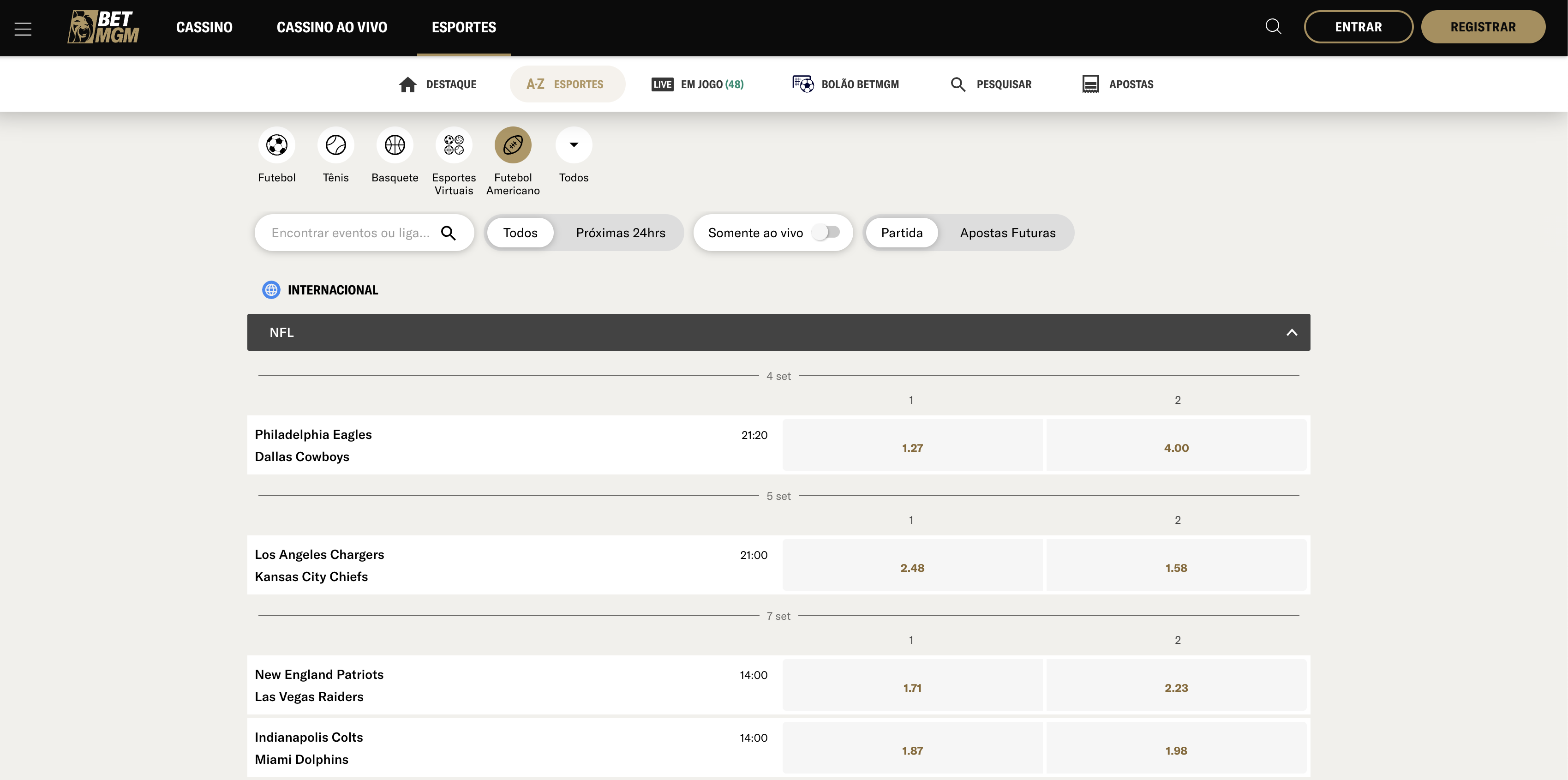Click the Bolão BetMGM icon
Image resolution: width=1568 pixels, height=780 pixels.
point(803,84)
